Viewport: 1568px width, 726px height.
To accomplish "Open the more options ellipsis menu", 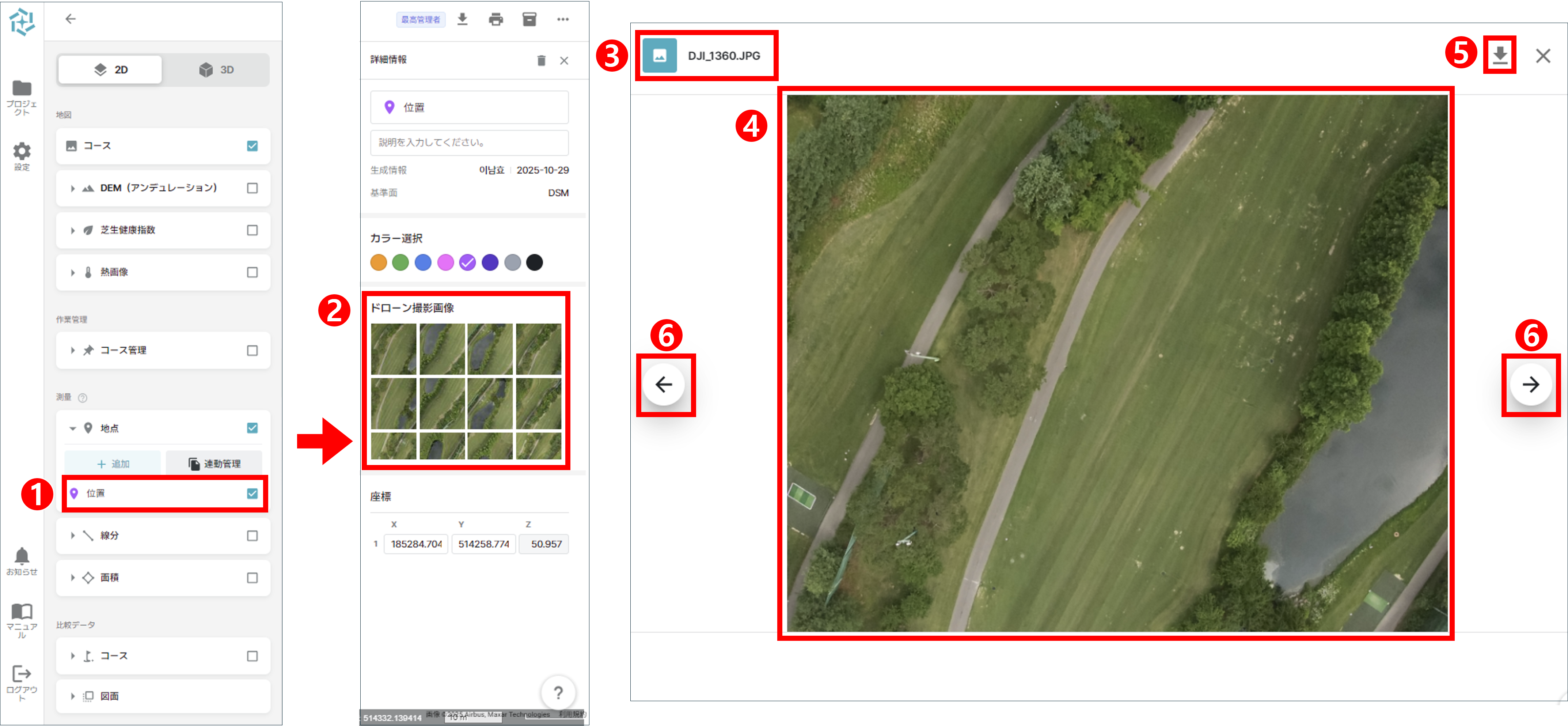I will click(562, 19).
